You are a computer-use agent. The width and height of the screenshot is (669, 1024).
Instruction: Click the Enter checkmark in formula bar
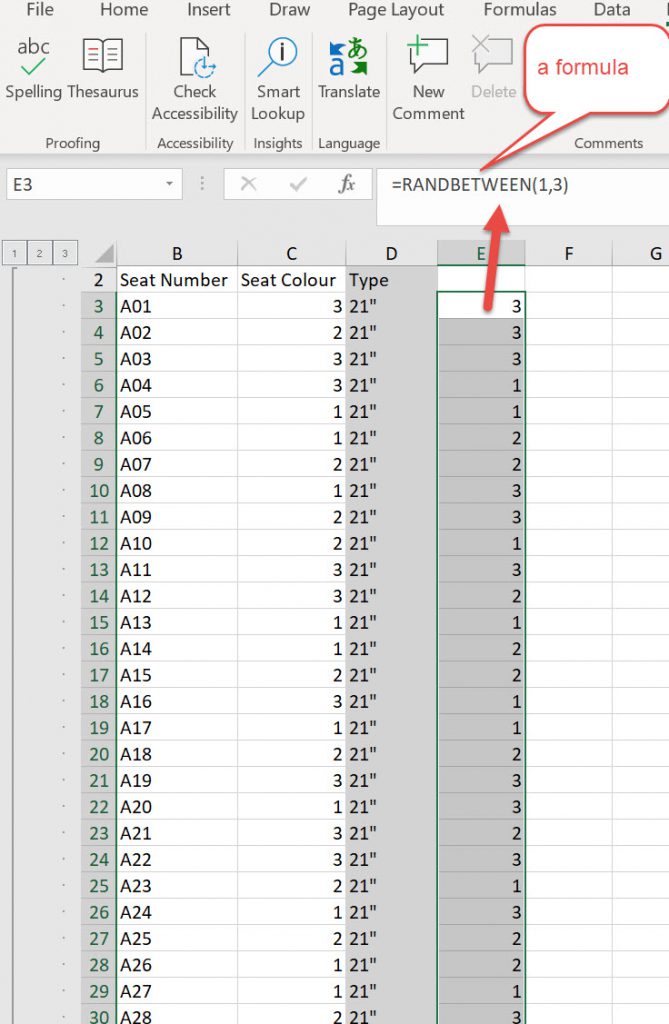[x=298, y=185]
